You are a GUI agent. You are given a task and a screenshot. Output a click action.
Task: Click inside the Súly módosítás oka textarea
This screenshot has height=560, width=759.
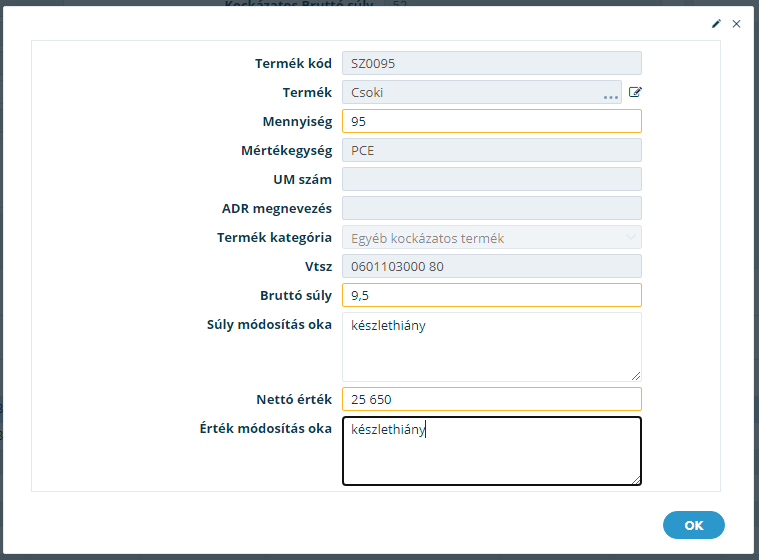492,347
